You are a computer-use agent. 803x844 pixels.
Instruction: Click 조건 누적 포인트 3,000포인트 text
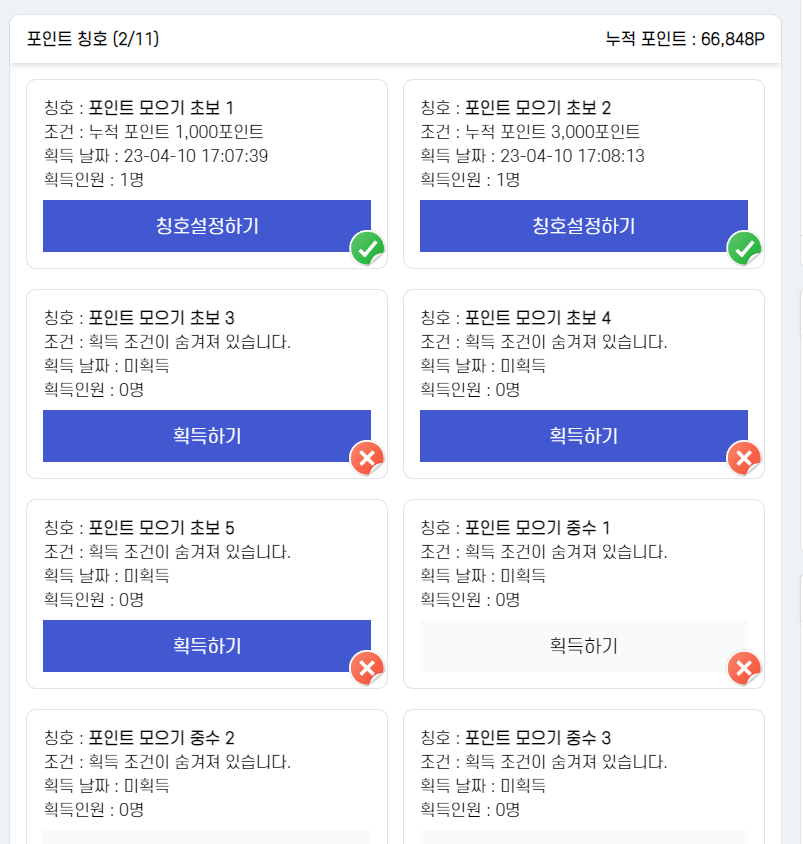click(x=530, y=132)
